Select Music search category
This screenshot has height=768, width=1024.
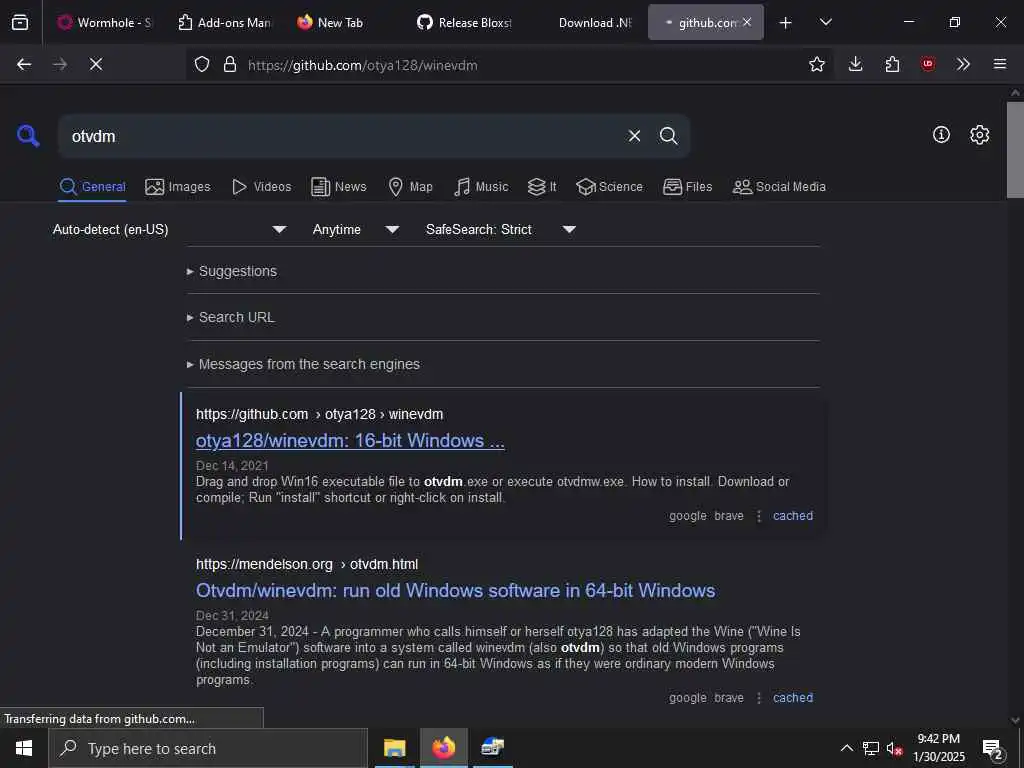pyautogui.click(x=481, y=187)
